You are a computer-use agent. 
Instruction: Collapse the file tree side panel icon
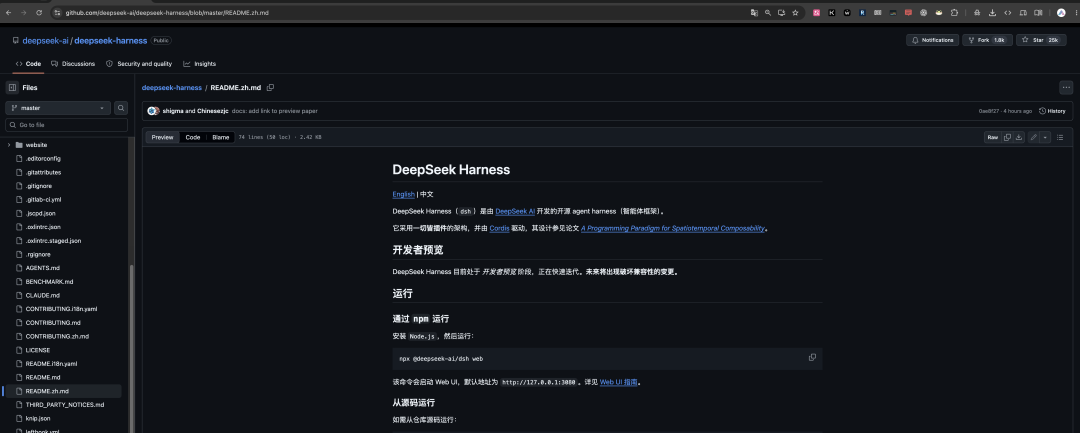[x=12, y=87]
